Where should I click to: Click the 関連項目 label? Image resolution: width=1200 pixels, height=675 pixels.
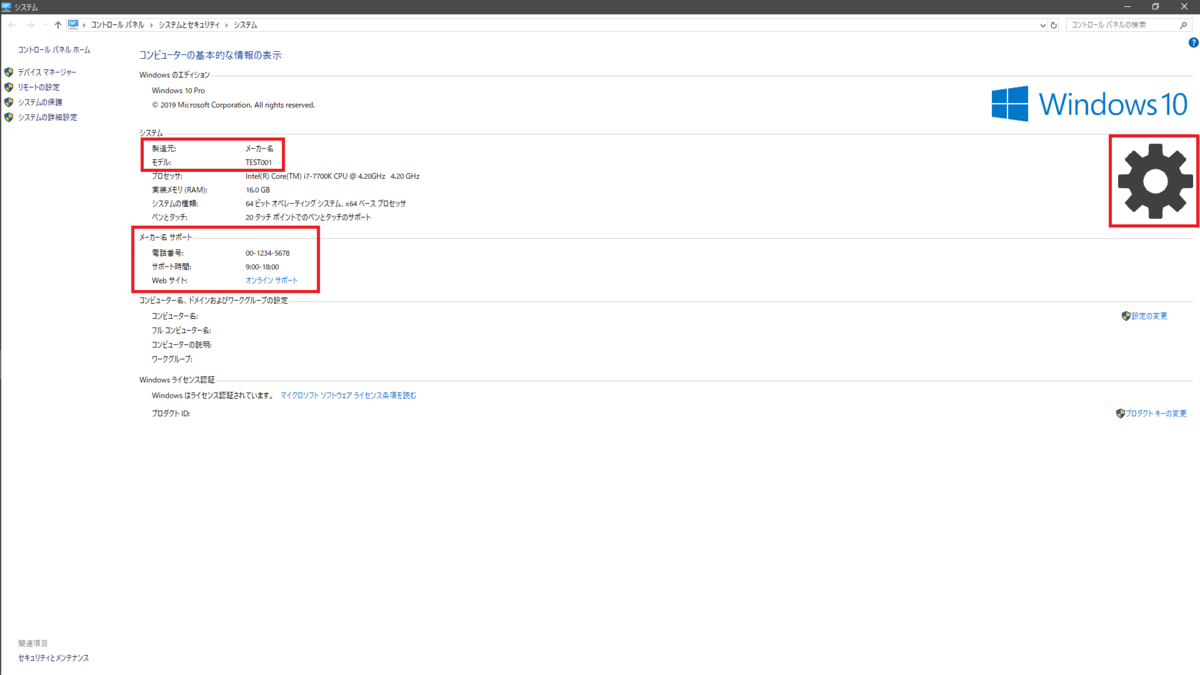click(x=33, y=643)
